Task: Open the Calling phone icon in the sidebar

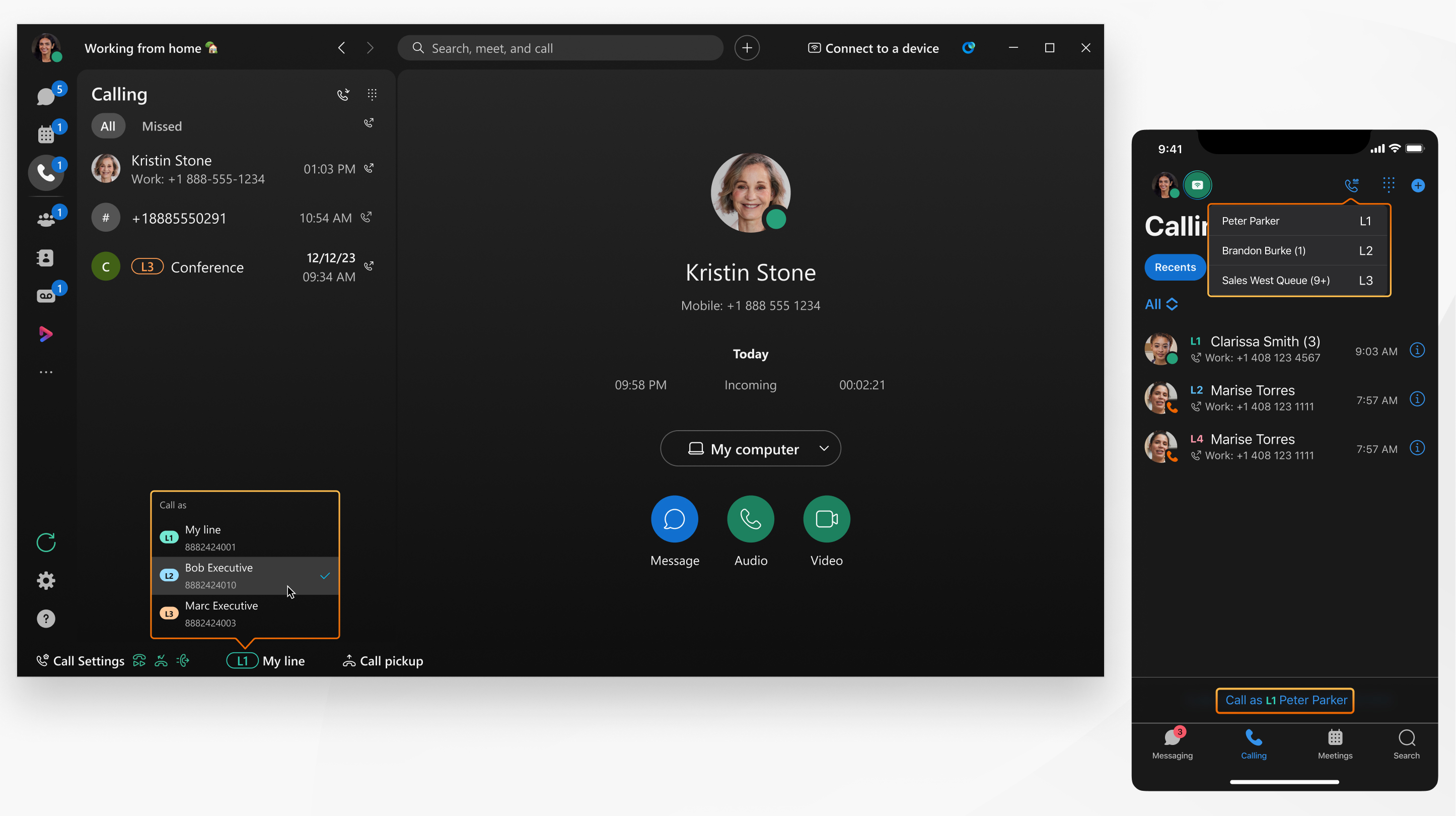Action: [46, 172]
